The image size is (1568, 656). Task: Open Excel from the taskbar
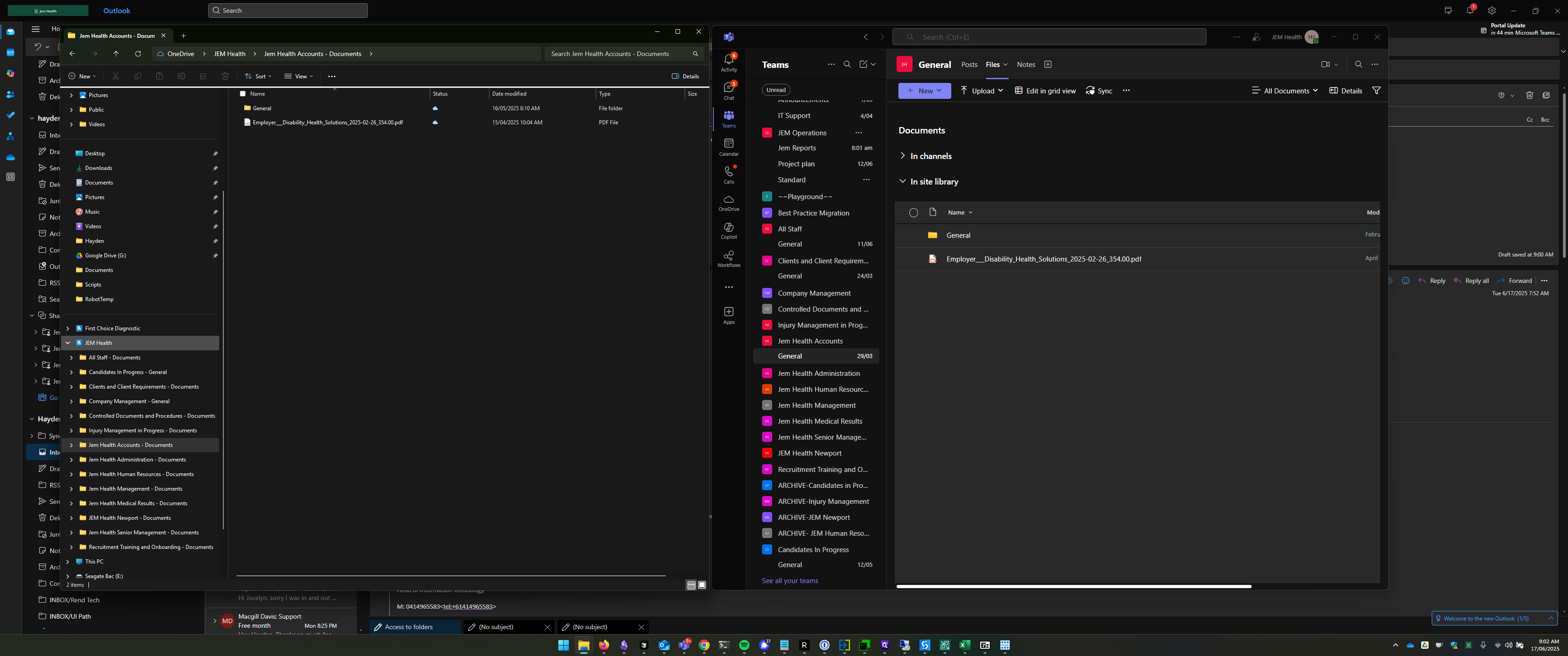[964, 646]
